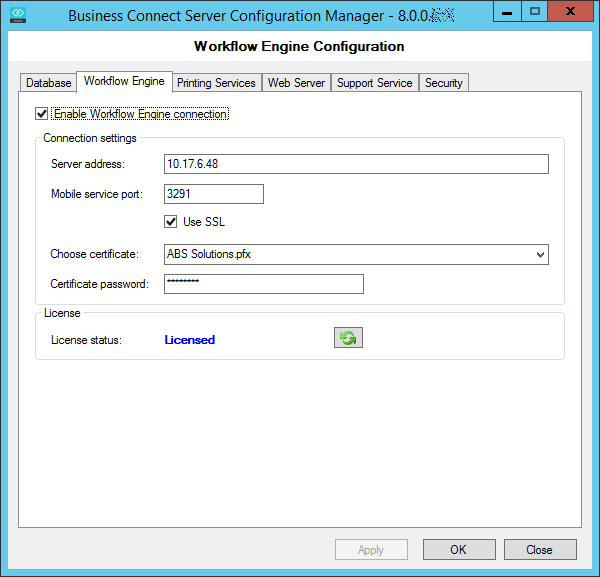
Task: Open the Security tab
Action: pos(443,83)
